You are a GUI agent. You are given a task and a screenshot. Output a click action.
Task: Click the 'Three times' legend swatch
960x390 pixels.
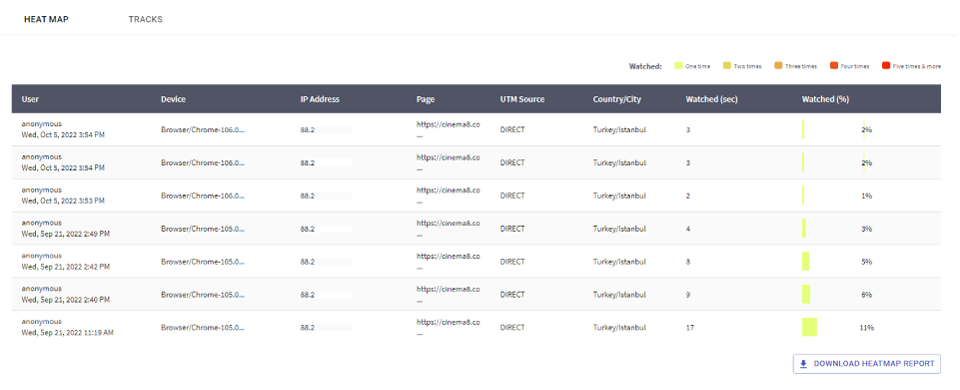coord(778,66)
